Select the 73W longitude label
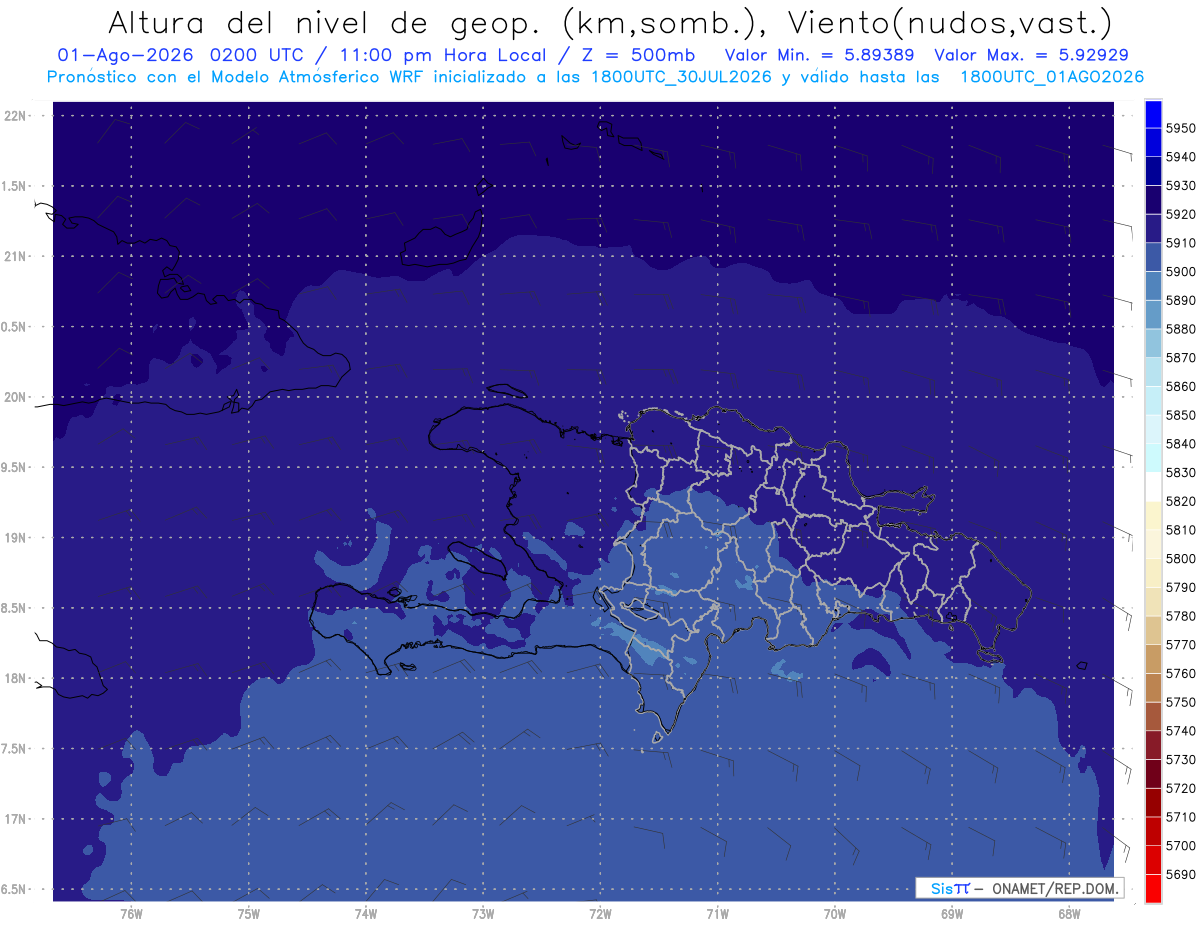Viewport: 1200px width, 927px height. pos(483,914)
